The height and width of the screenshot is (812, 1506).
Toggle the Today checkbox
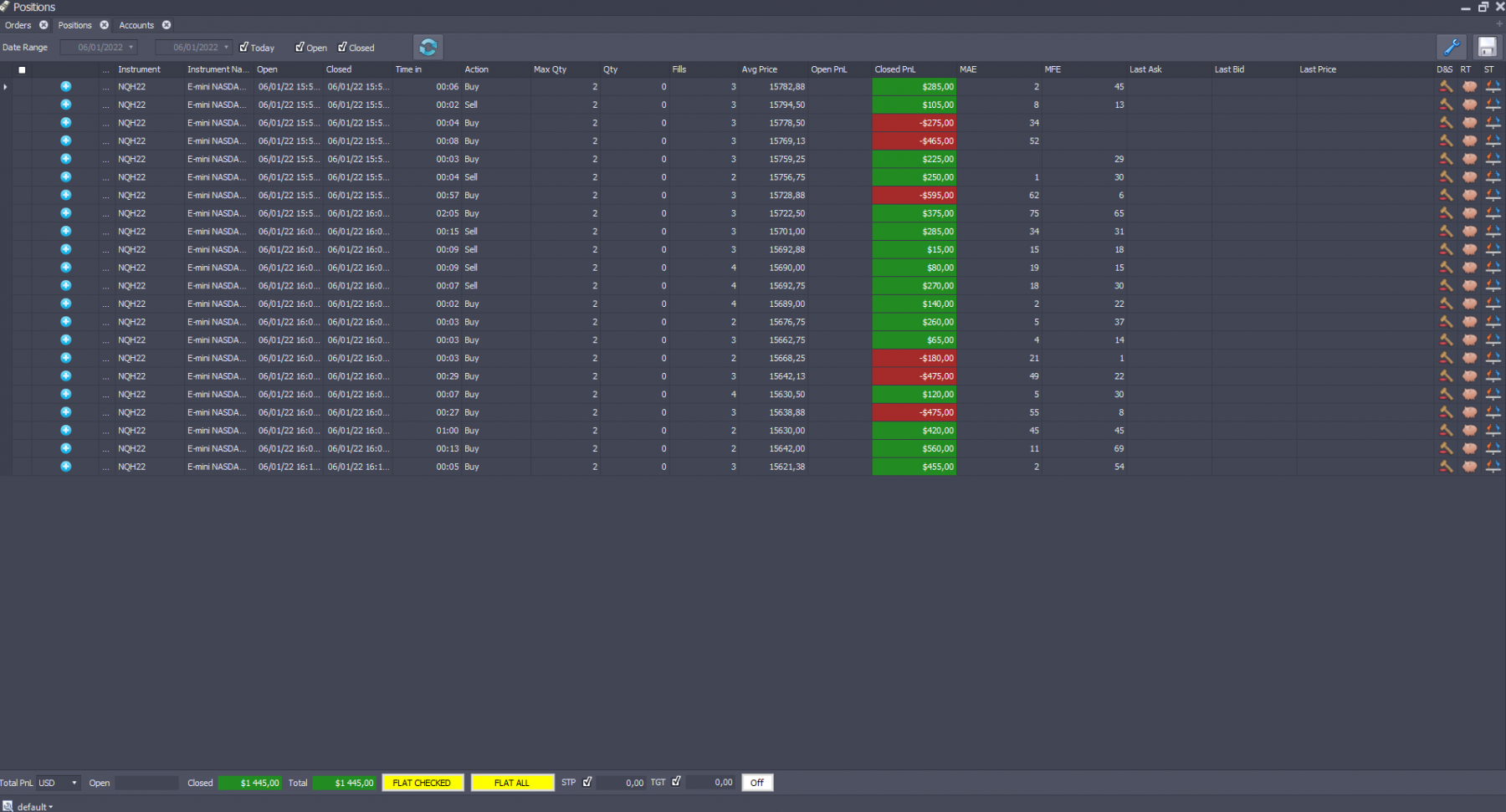pyautogui.click(x=244, y=47)
